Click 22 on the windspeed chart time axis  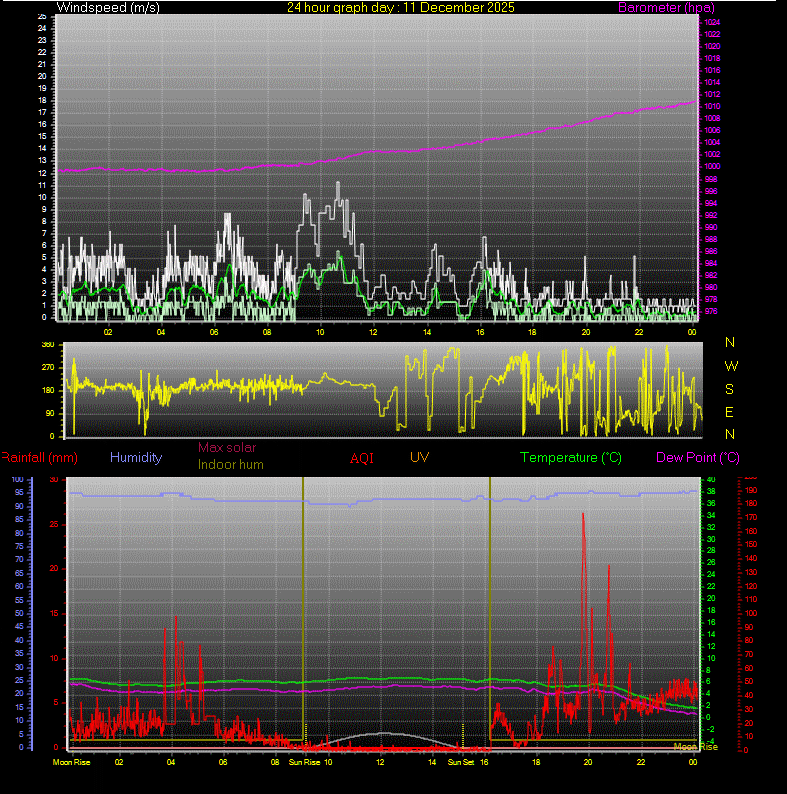(x=639, y=332)
